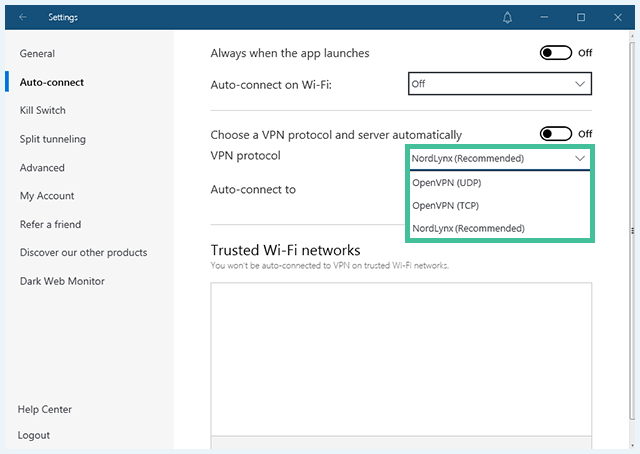640x454 pixels.
Task: Click the Trusted Wi-Fi networks list box
Action: tap(401, 359)
